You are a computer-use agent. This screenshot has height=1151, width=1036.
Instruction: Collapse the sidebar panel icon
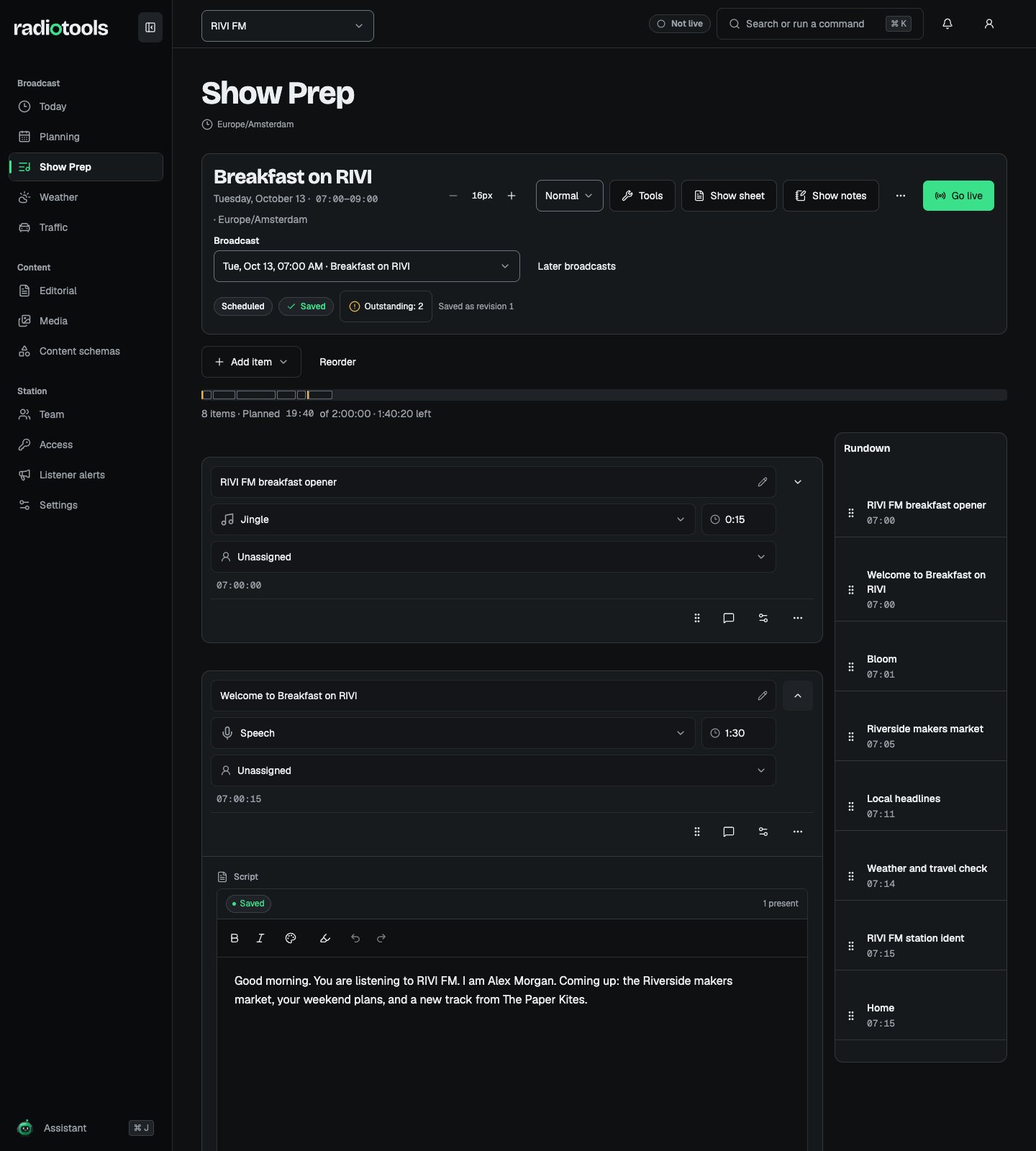click(x=150, y=27)
